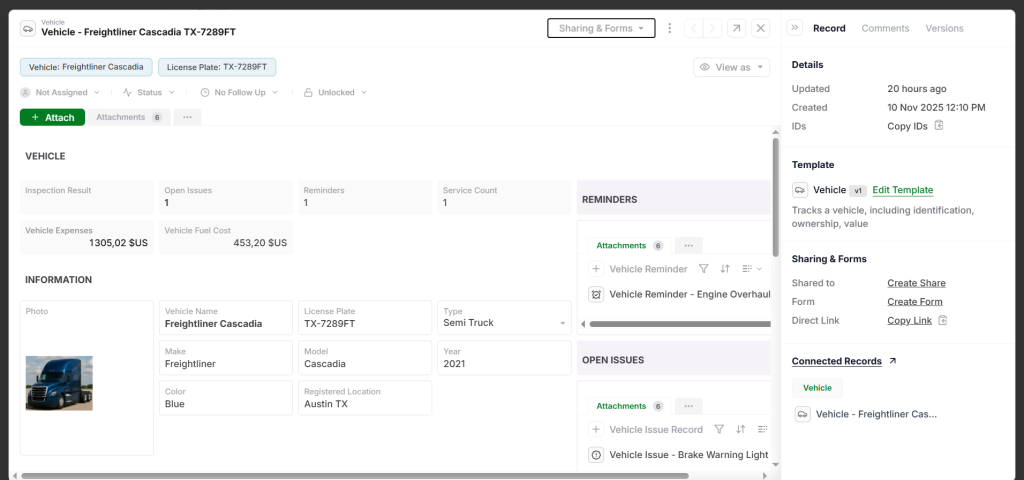Viewport: 1024px width, 480px height.
Task: Copy record IDs using the clipboard icon
Action: tap(939, 125)
